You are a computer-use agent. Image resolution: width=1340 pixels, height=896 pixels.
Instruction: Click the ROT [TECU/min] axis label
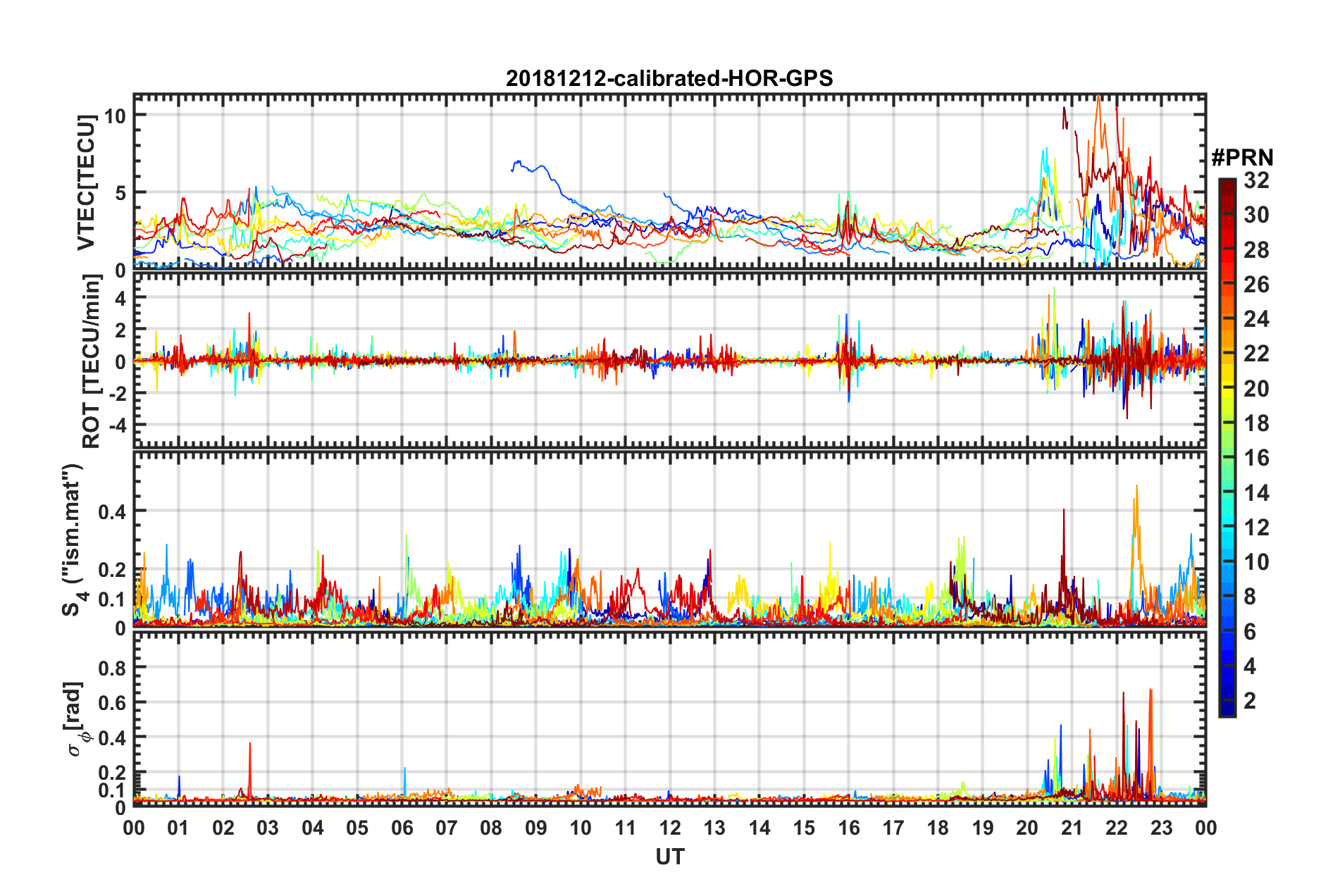(91, 361)
